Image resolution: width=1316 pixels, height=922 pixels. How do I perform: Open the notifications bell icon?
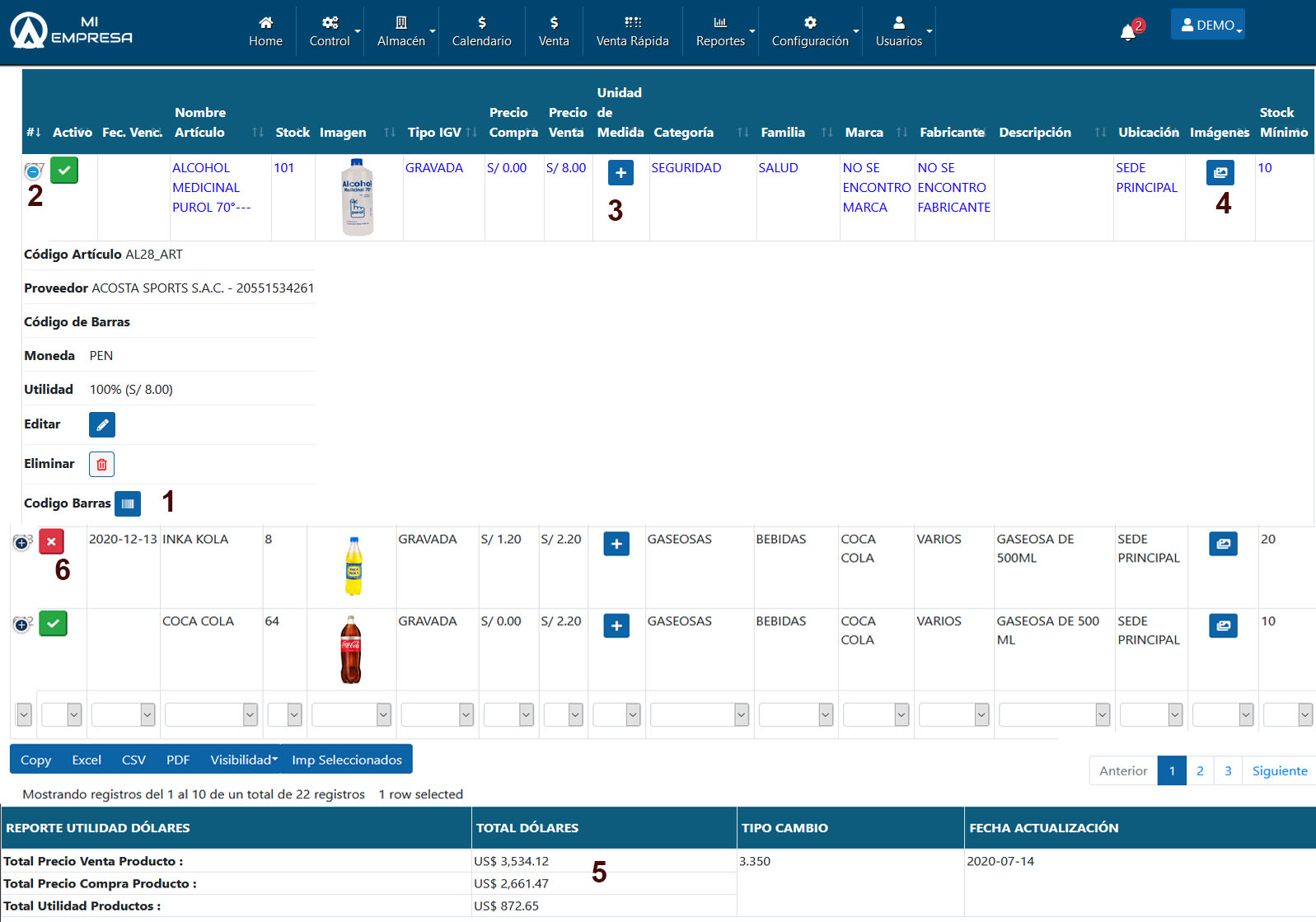click(x=1128, y=33)
